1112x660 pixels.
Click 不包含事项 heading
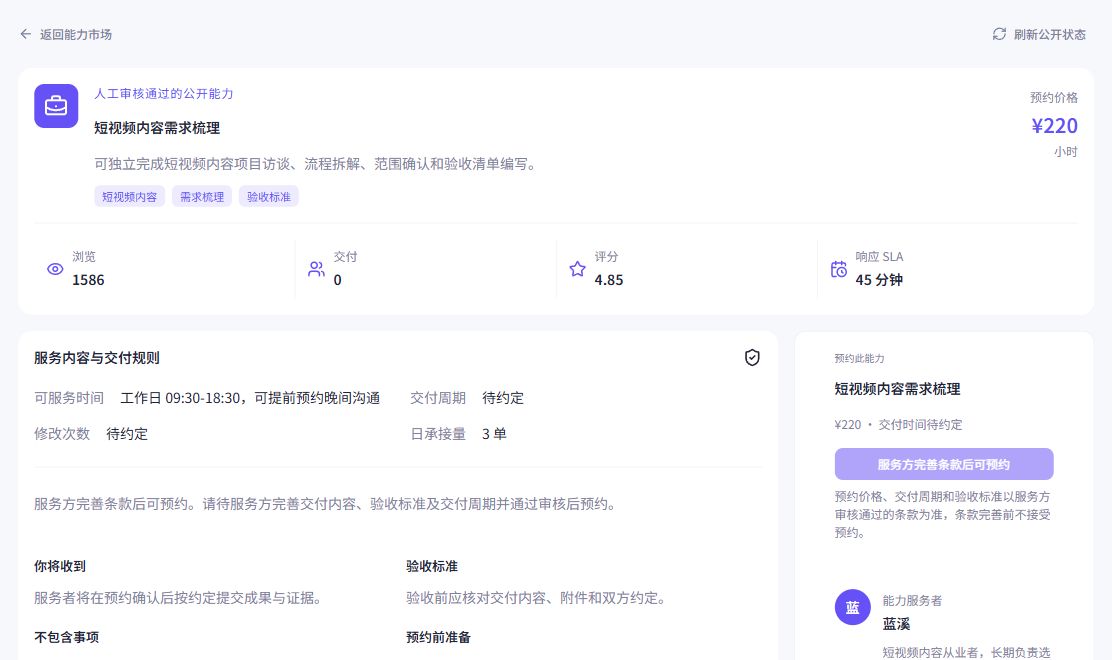pyautogui.click(x=67, y=637)
